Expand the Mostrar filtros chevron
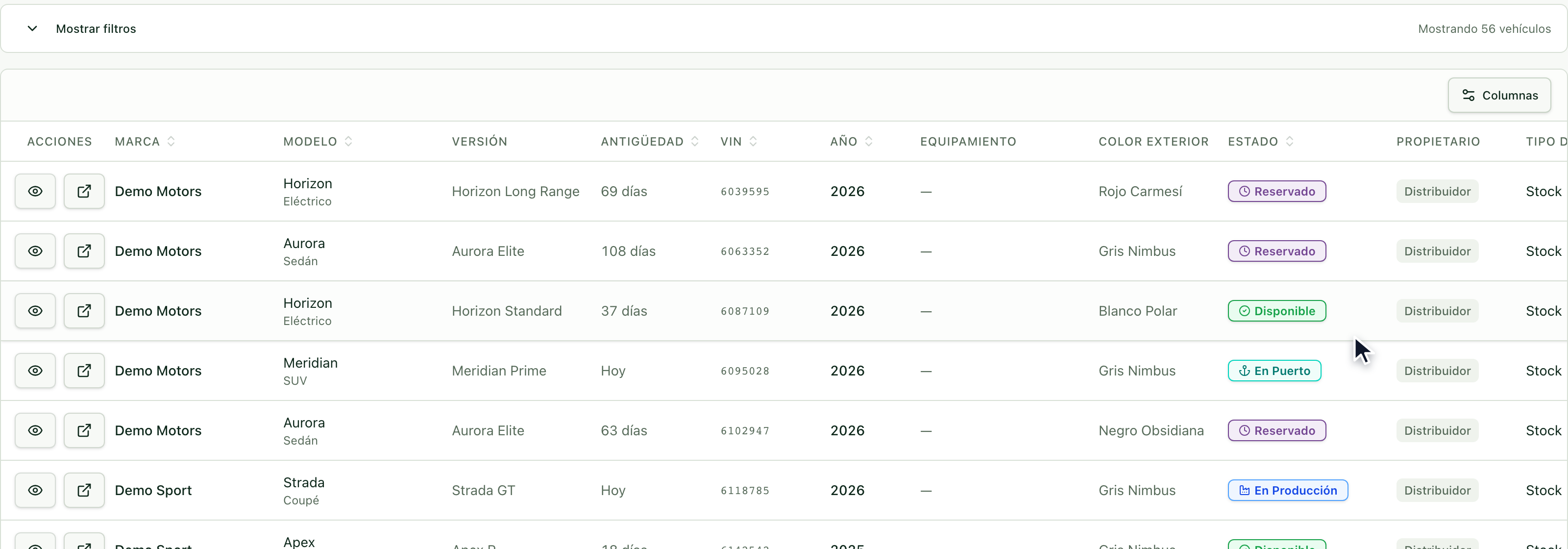This screenshot has height=549, width=1568. (x=32, y=28)
